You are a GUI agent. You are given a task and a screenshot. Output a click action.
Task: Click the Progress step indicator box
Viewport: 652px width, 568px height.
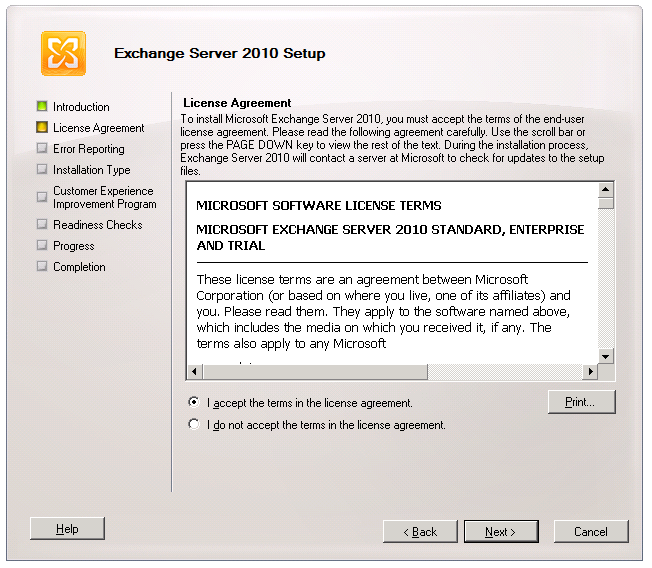pos(42,245)
